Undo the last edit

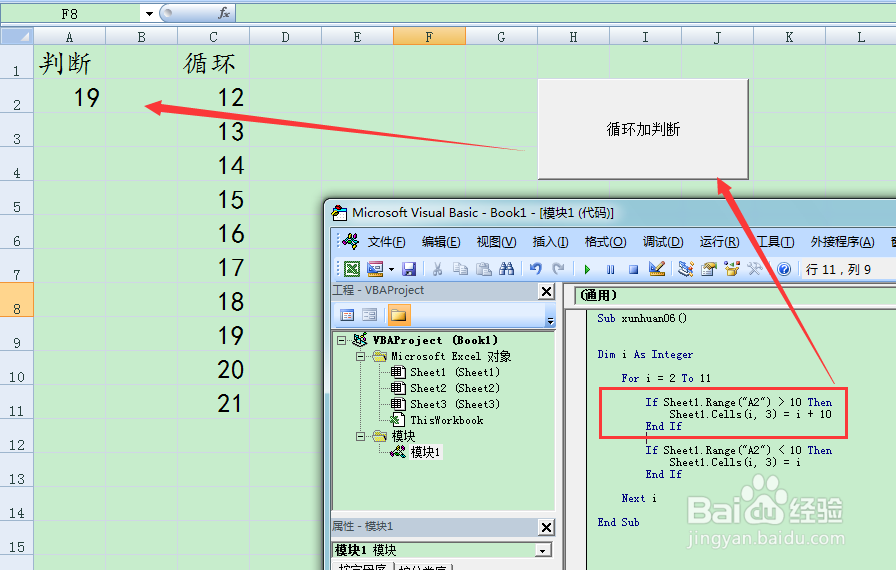tap(535, 268)
